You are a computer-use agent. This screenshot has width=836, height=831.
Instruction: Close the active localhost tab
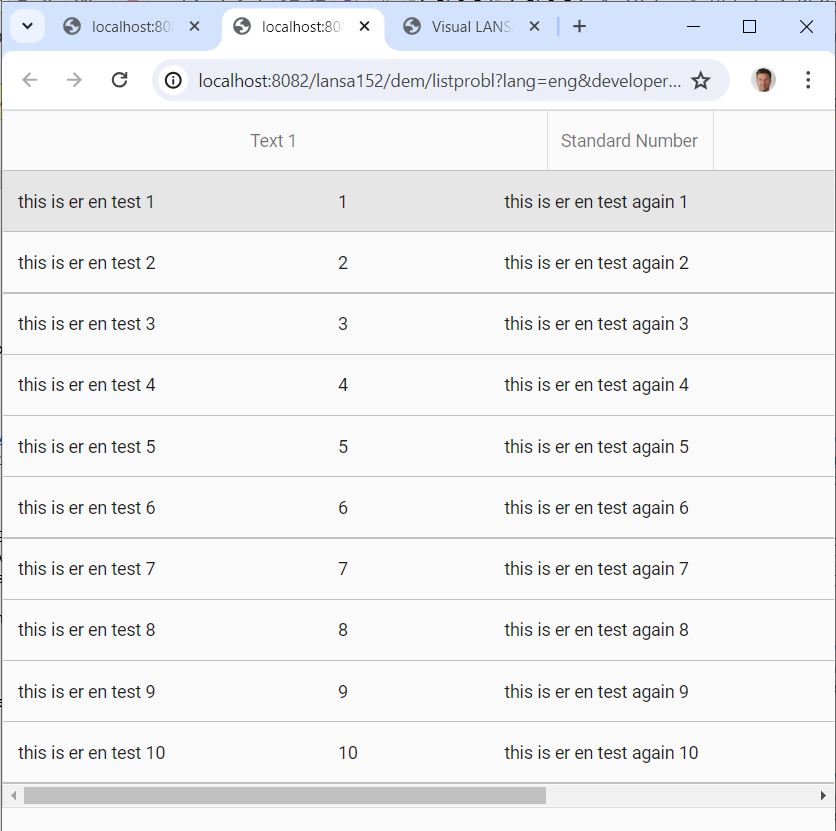click(365, 27)
